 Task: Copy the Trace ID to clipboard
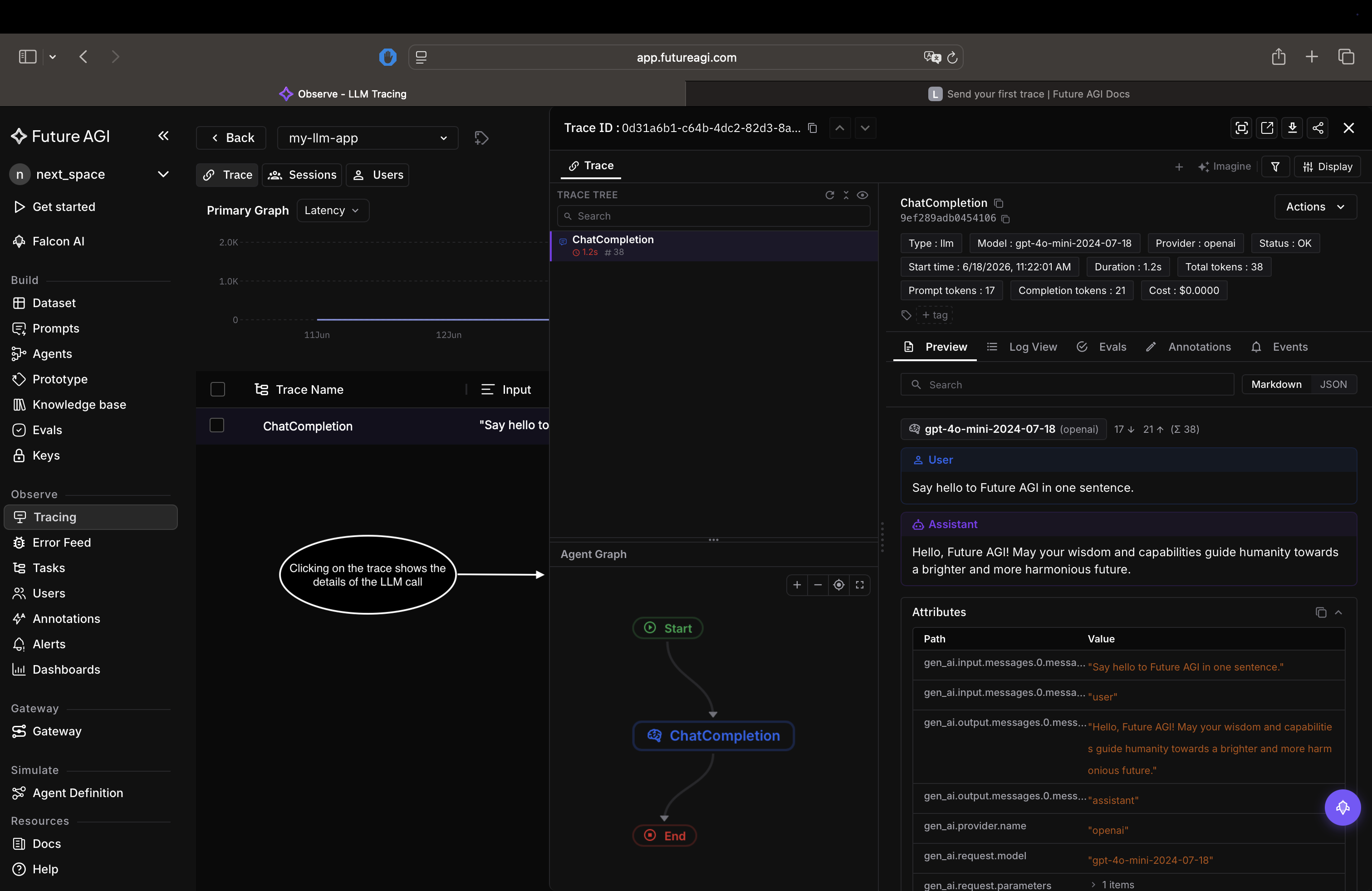pyautogui.click(x=812, y=128)
